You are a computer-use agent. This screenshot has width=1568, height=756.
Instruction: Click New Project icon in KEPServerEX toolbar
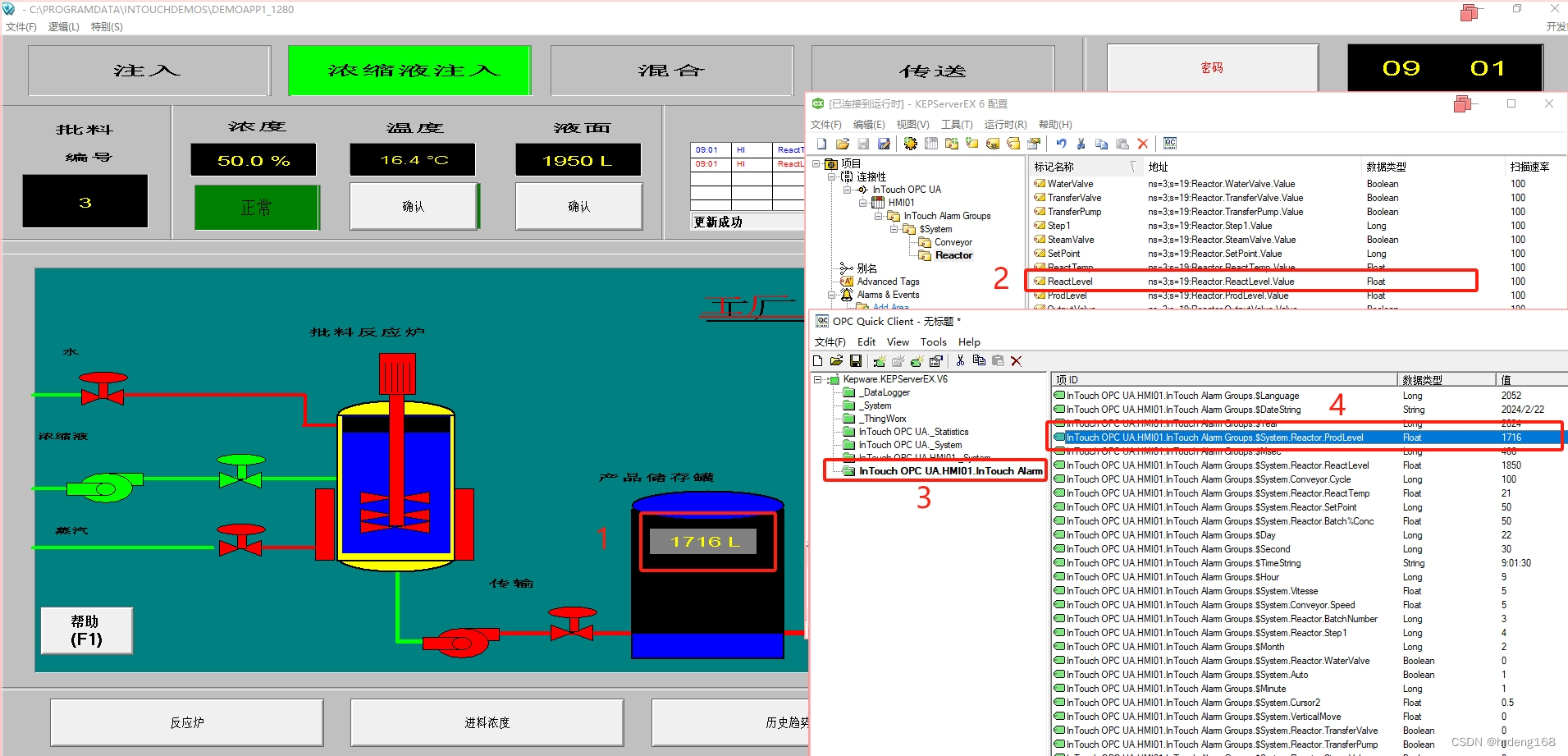[x=821, y=144]
